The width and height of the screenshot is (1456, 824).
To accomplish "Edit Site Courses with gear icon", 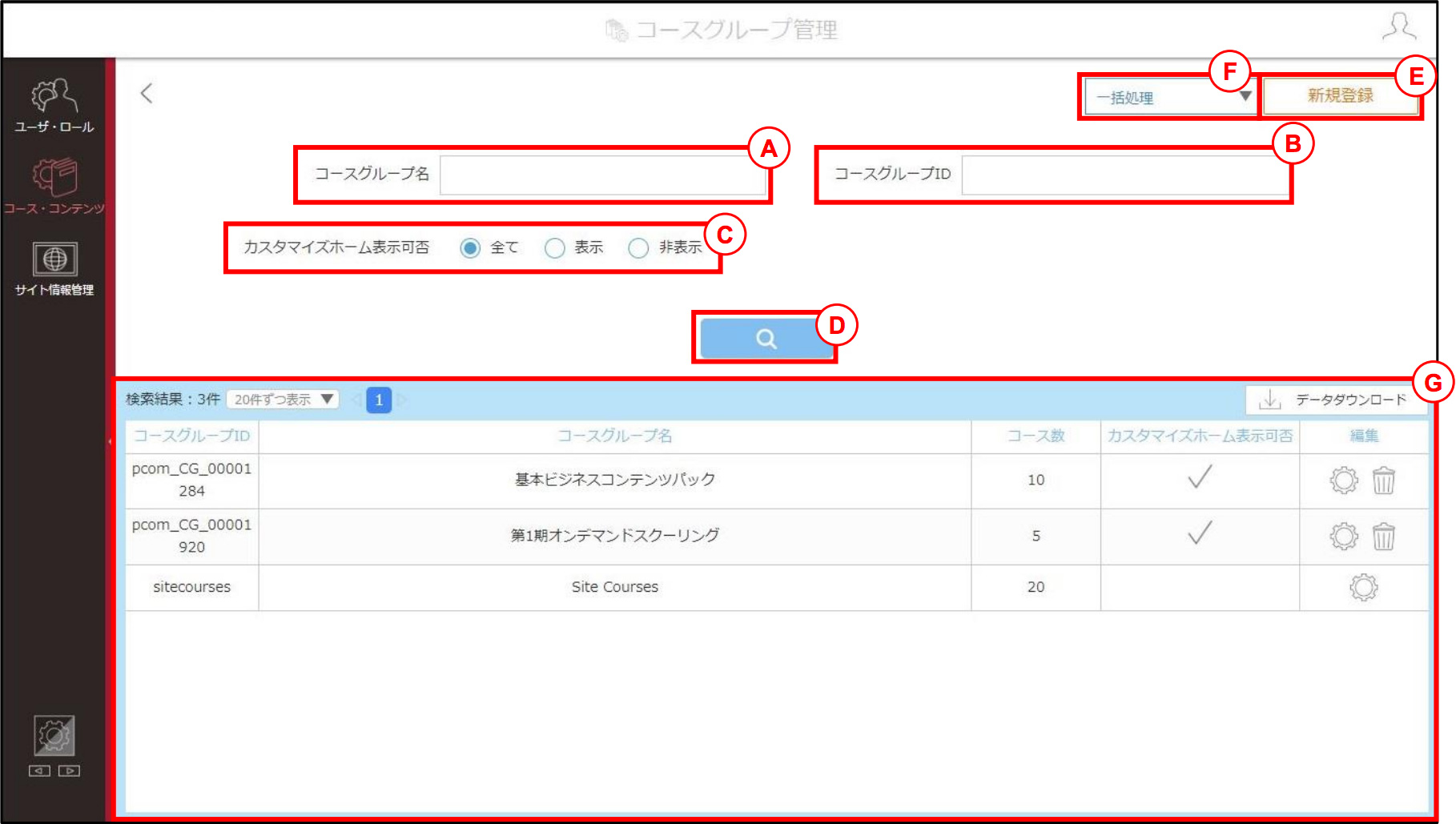I will pyautogui.click(x=1364, y=587).
